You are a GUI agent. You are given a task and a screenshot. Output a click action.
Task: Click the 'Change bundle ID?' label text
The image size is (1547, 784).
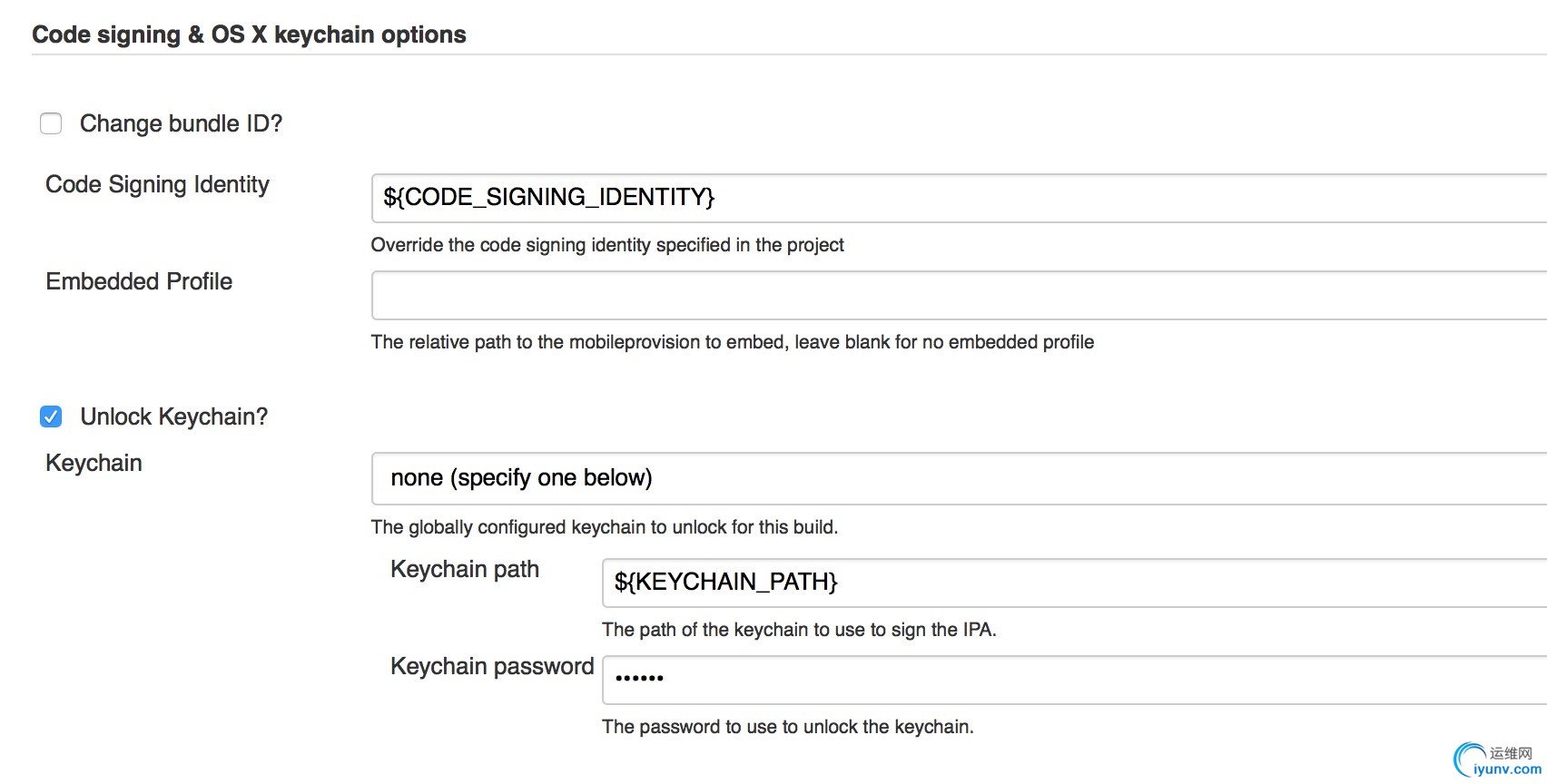tap(181, 123)
